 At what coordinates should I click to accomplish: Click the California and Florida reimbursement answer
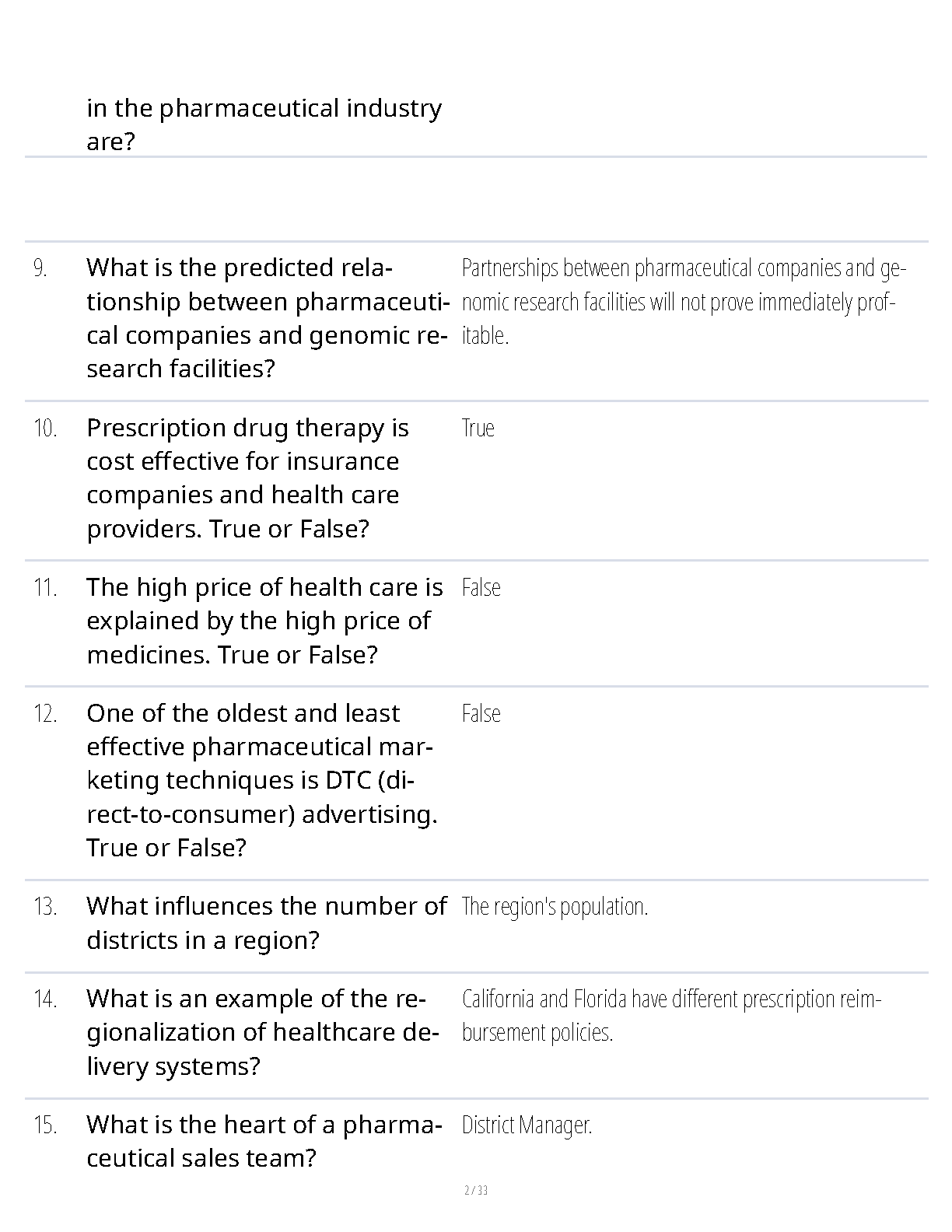point(670,1016)
